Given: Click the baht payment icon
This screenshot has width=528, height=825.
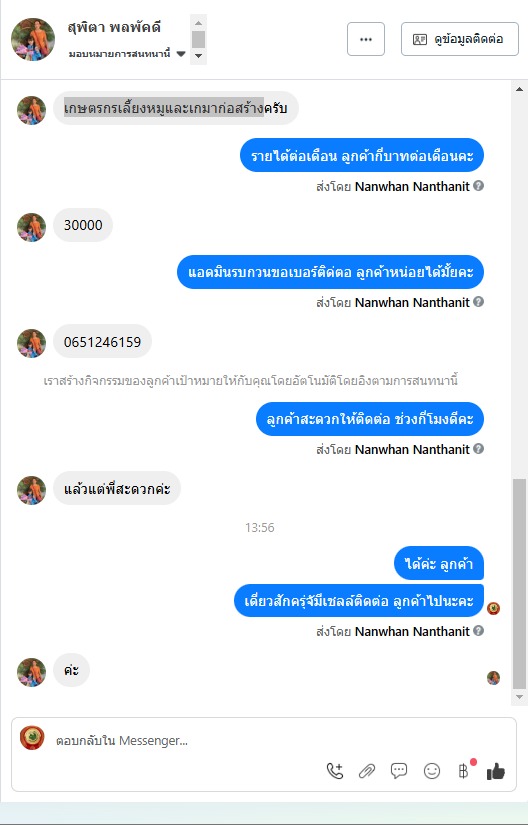Looking at the screenshot, I should [x=463, y=771].
